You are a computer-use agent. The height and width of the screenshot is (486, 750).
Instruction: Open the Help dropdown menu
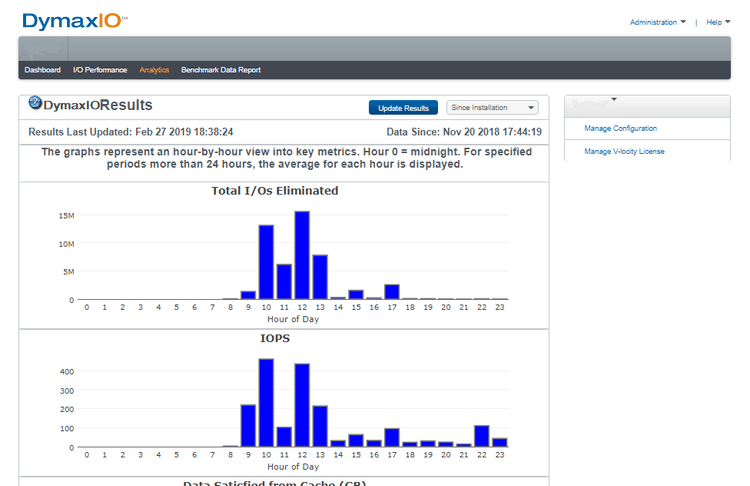point(718,22)
